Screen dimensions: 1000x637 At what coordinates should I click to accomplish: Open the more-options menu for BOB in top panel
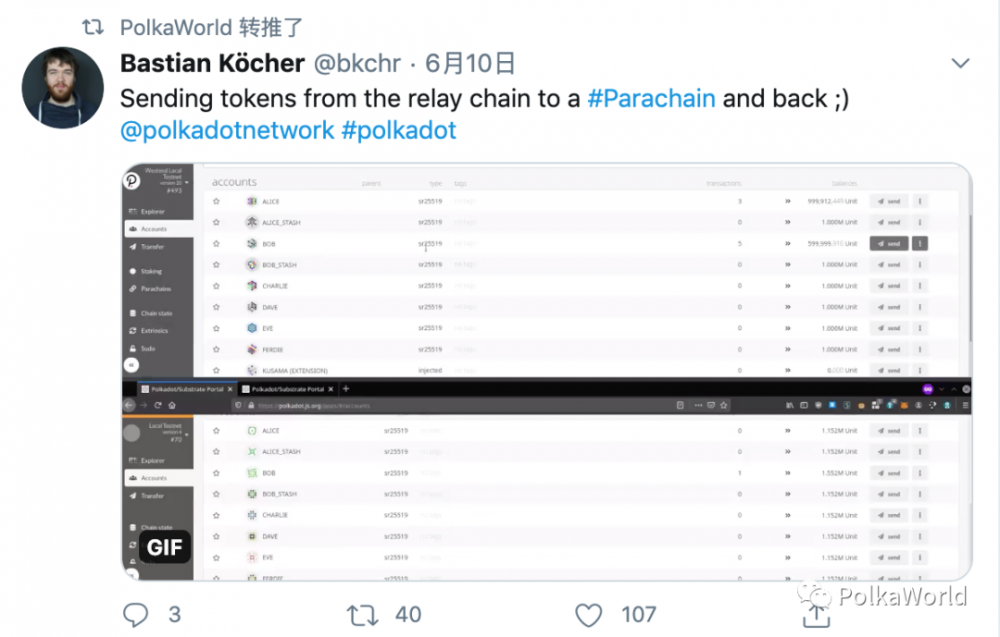pyautogui.click(x=920, y=243)
